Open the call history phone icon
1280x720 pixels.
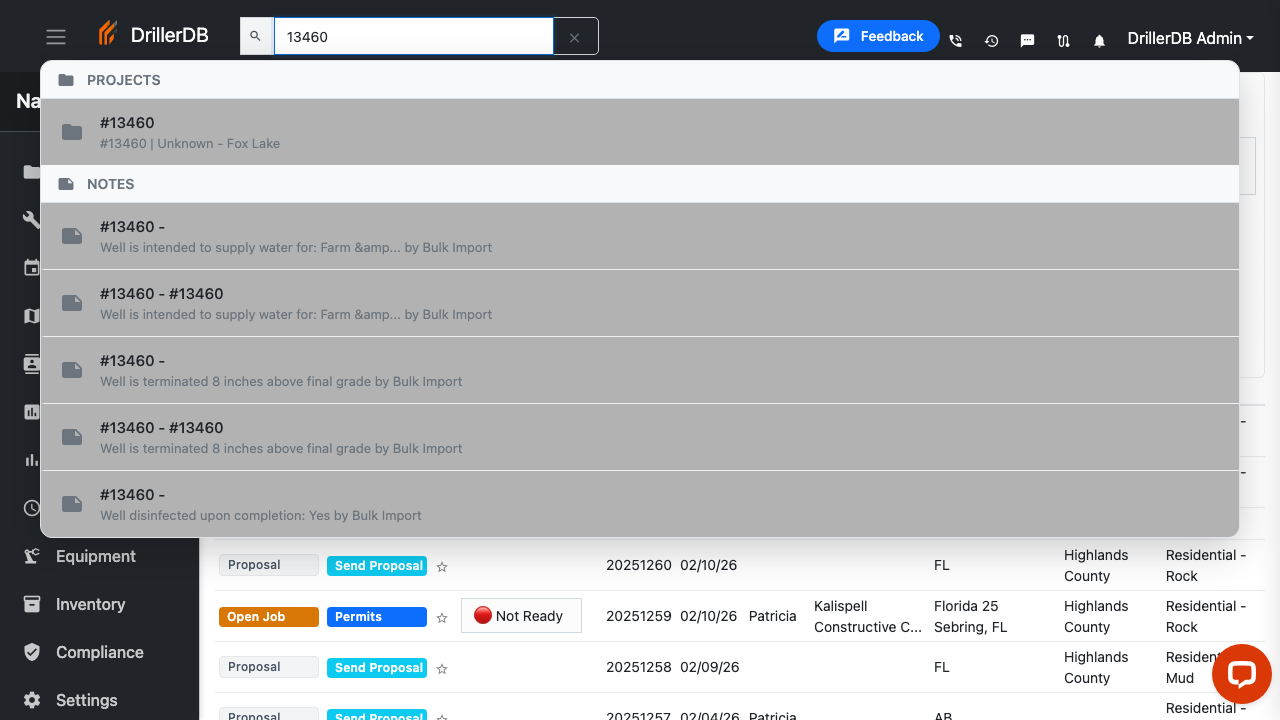(x=955, y=40)
